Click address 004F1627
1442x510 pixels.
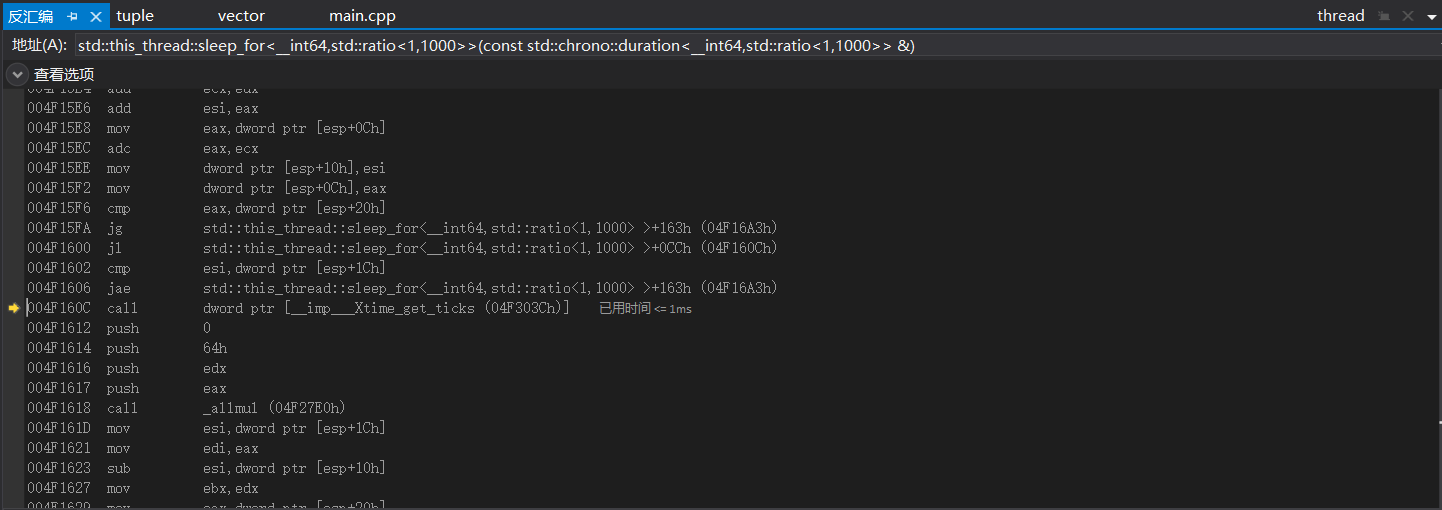[x=59, y=488]
